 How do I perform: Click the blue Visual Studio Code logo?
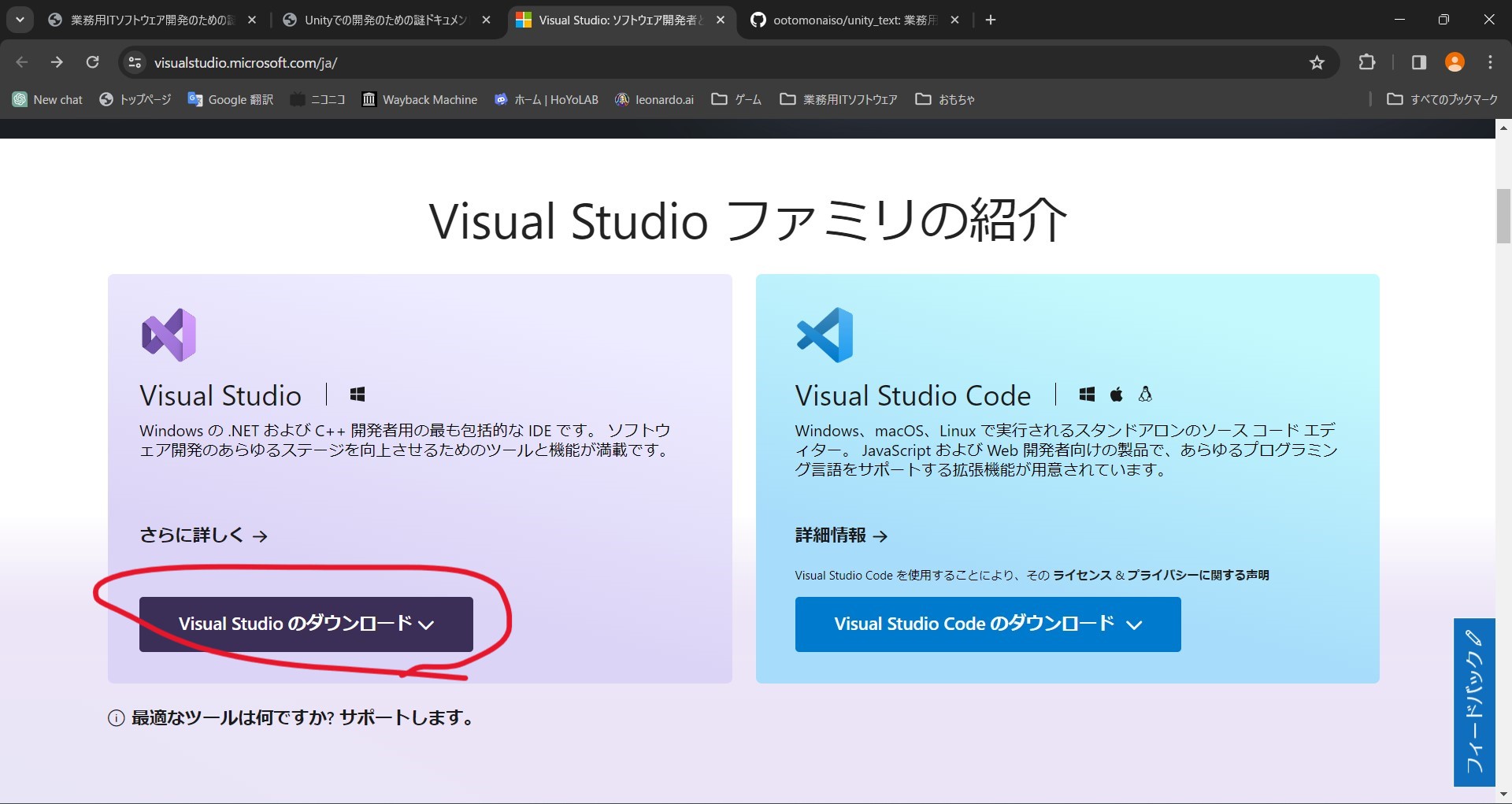[x=825, y=335]
